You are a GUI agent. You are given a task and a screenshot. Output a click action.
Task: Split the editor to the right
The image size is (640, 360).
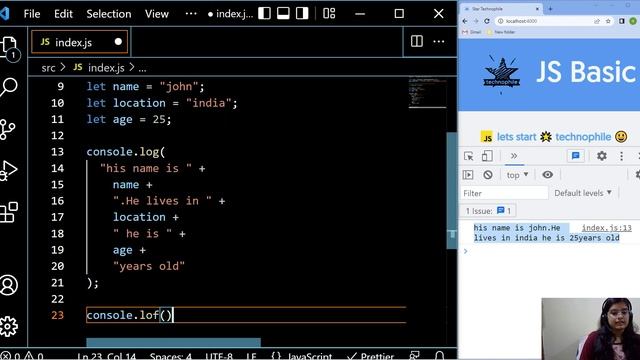click(x=417, y=41)
